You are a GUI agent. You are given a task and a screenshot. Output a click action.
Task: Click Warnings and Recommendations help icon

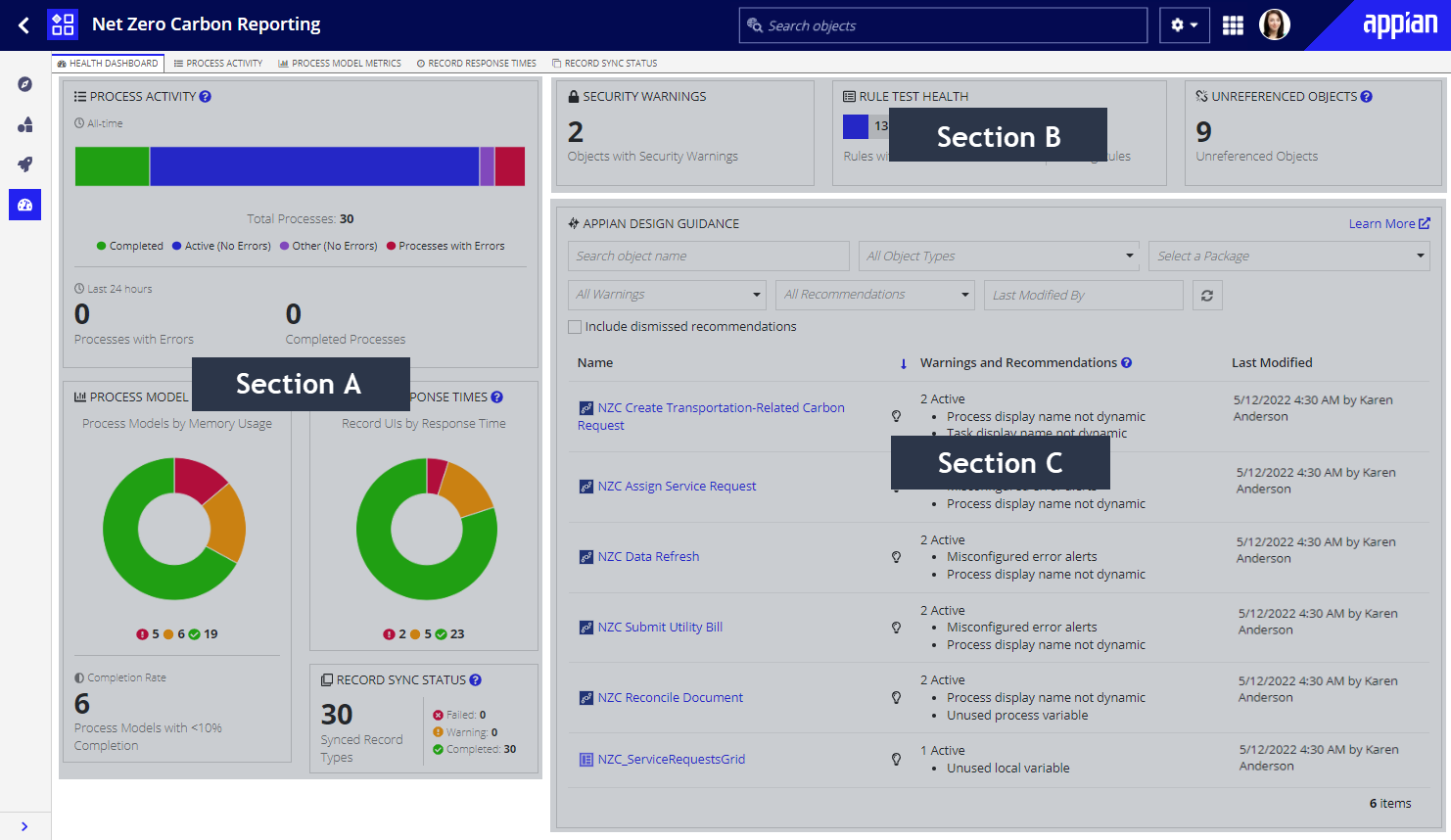pos(1126,362)
